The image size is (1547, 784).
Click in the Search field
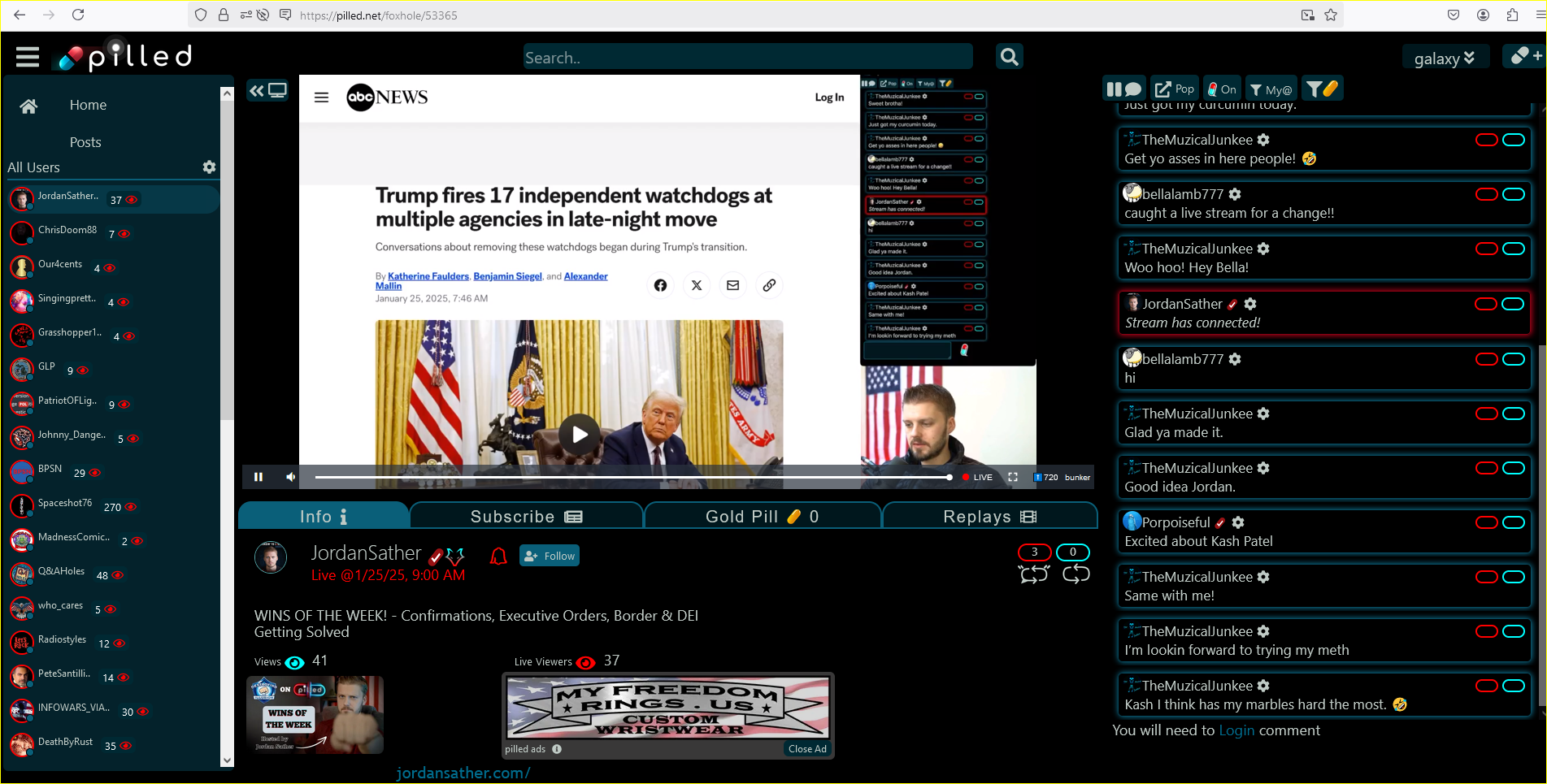pos(748,57)
